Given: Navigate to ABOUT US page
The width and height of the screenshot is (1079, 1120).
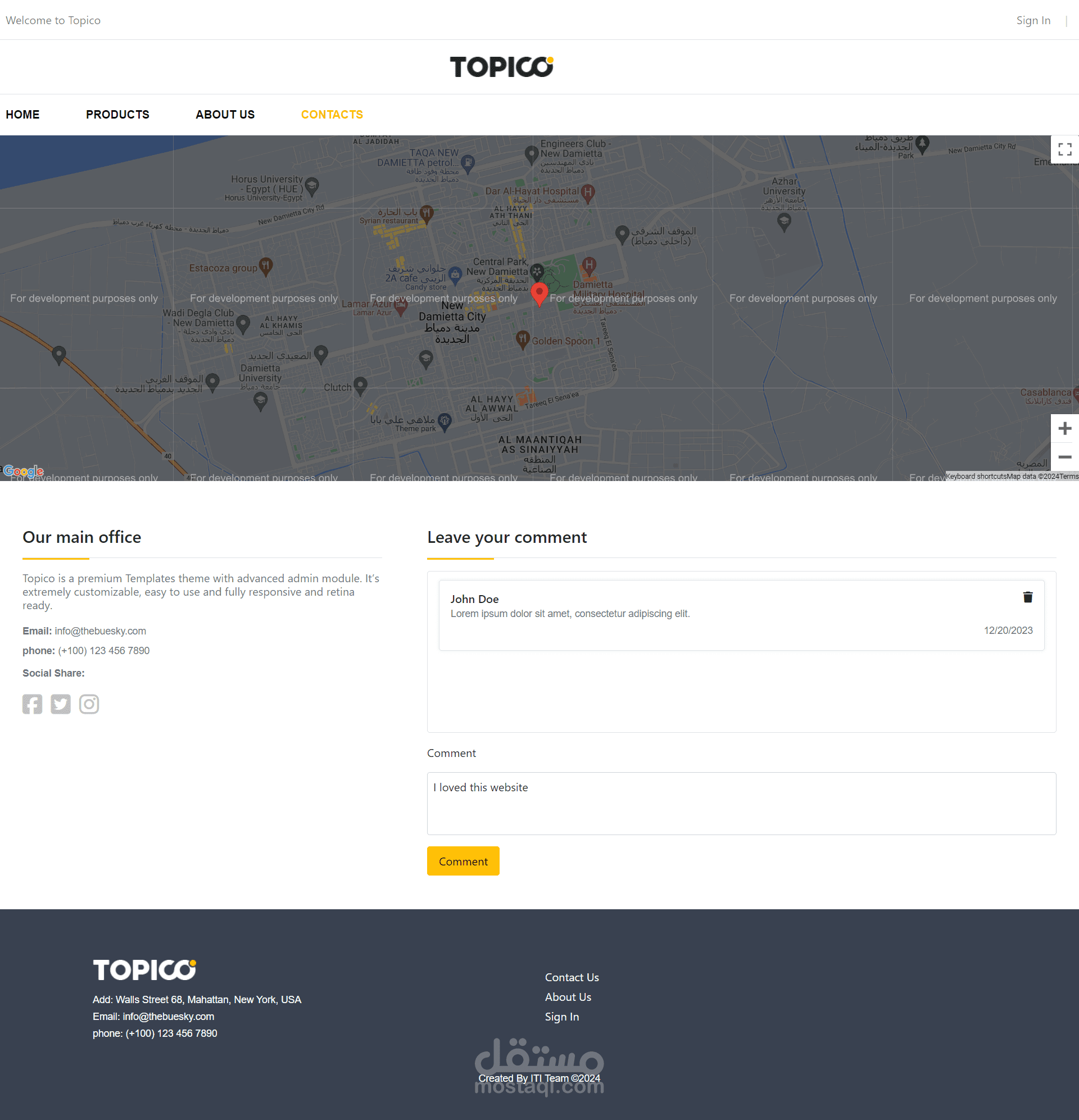Looking at the screenshot, I should coord(225,114).
